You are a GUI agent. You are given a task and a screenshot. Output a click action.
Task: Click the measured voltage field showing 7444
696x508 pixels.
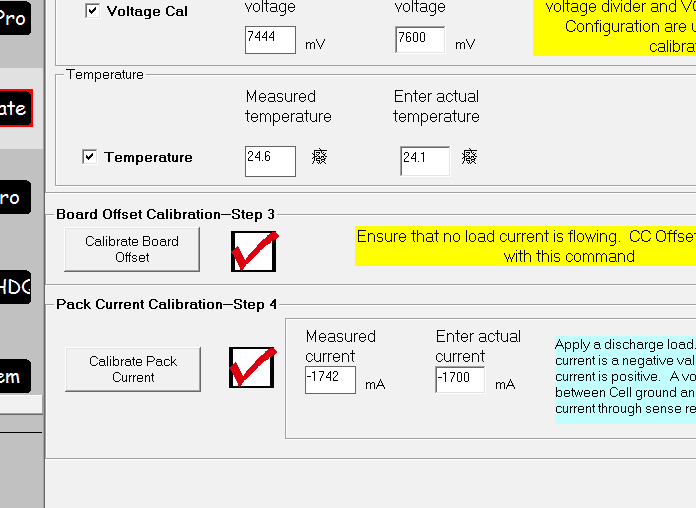[x=270, y=40]
